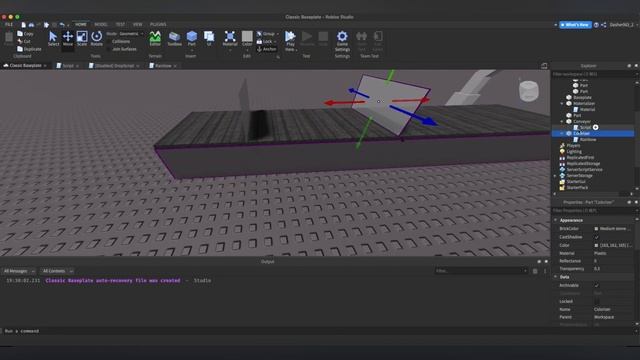Collapse the Materializer tree item
The image size is (640, 360).
[562, 104]
